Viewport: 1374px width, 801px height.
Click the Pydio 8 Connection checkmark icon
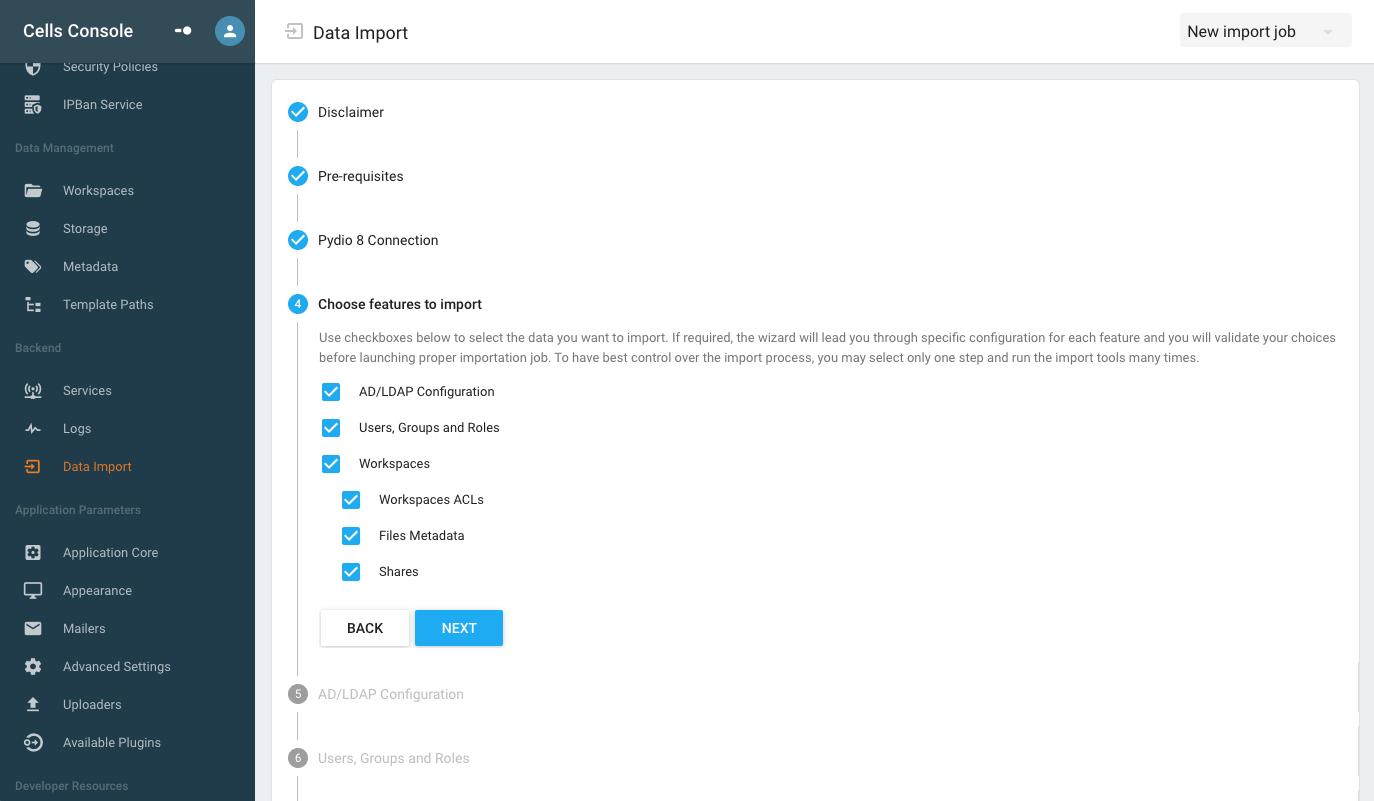tap(298, 240)
